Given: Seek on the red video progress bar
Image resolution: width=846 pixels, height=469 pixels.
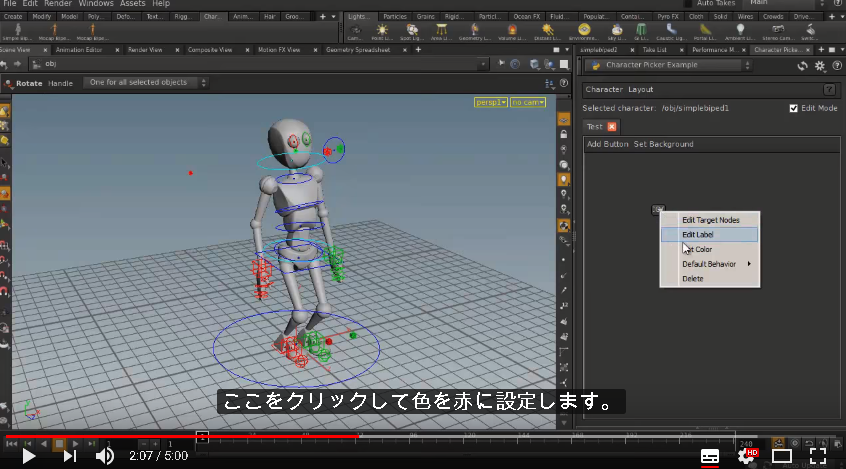Looking at the screenshot, I should point(181,436).
